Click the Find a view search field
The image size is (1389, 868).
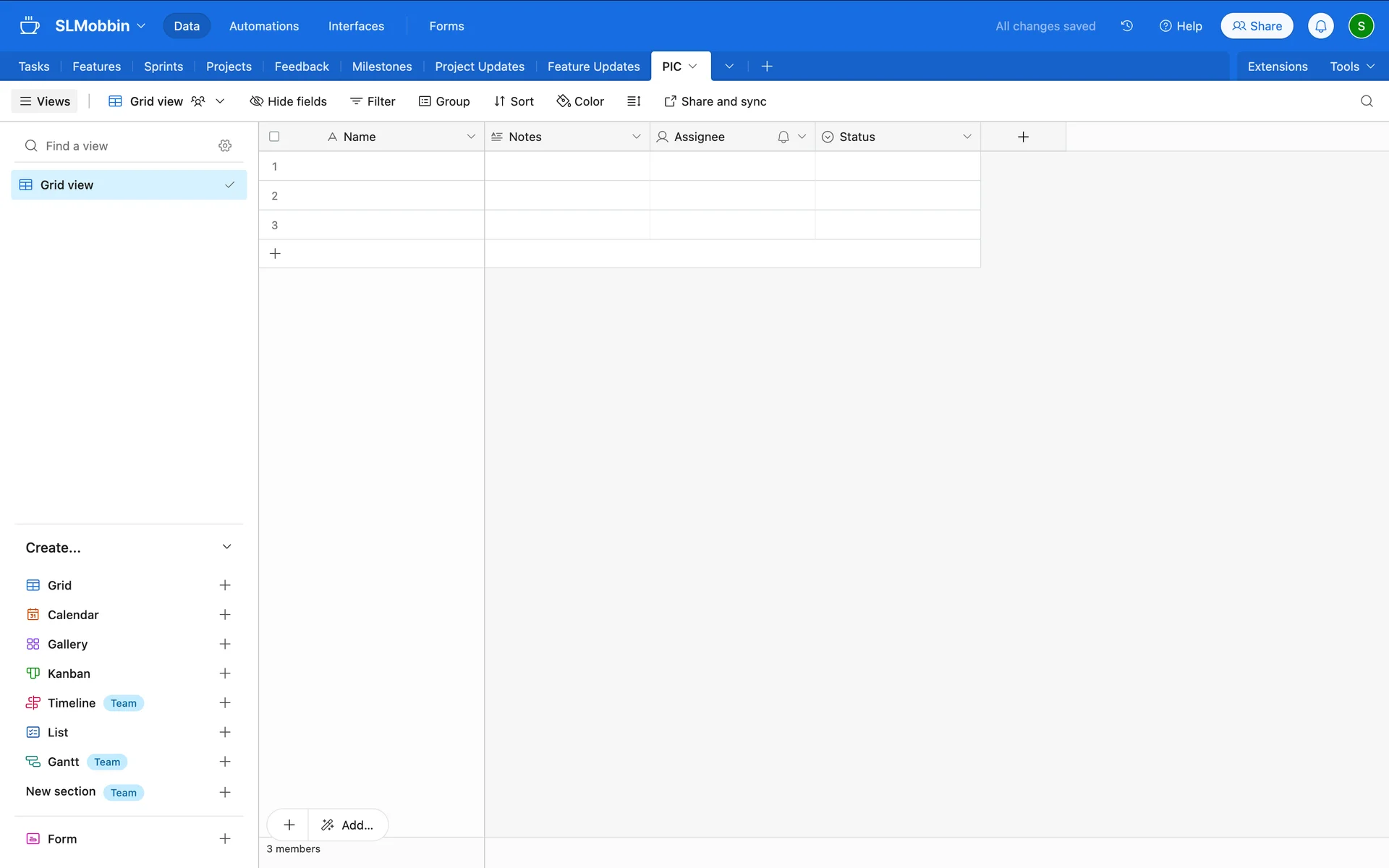point(116,146)
